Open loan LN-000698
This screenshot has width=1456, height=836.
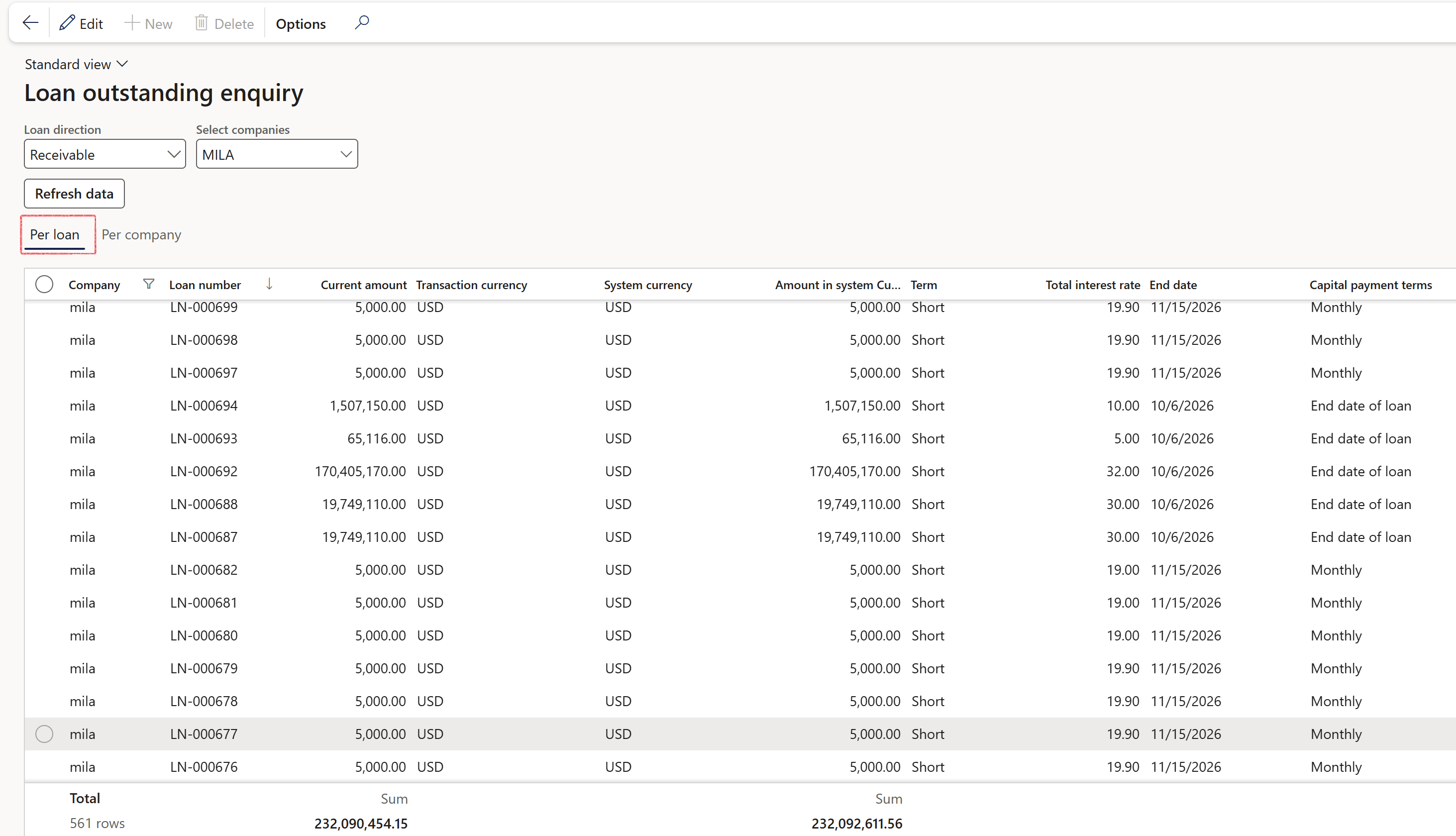[x=204, y=340]
